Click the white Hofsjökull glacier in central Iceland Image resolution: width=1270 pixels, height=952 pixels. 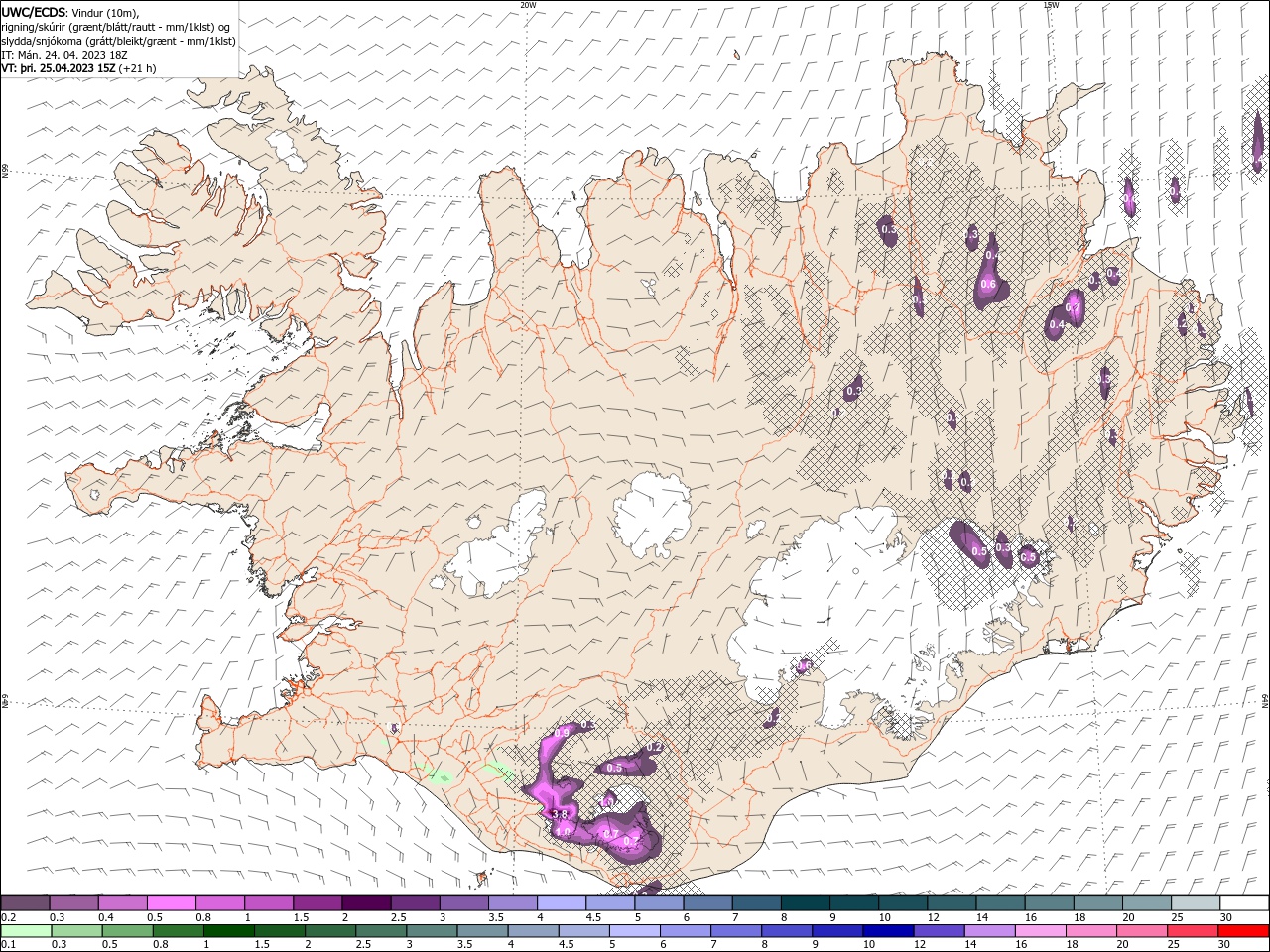653,515
